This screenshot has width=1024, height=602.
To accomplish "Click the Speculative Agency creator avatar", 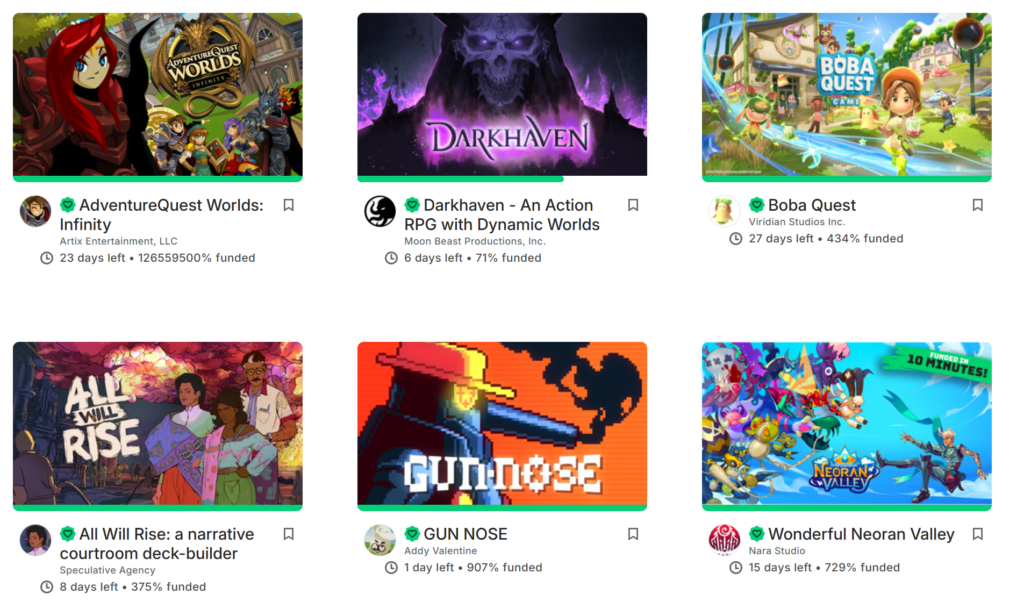I will pos(35,541).
